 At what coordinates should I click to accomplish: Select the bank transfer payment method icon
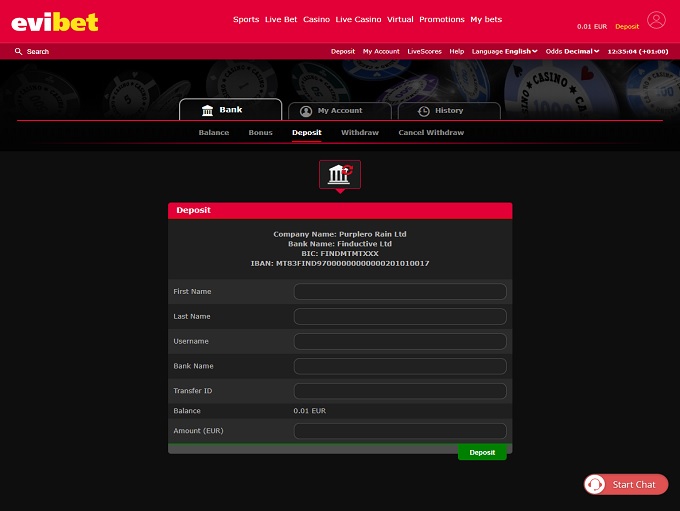tap(340, 175)
